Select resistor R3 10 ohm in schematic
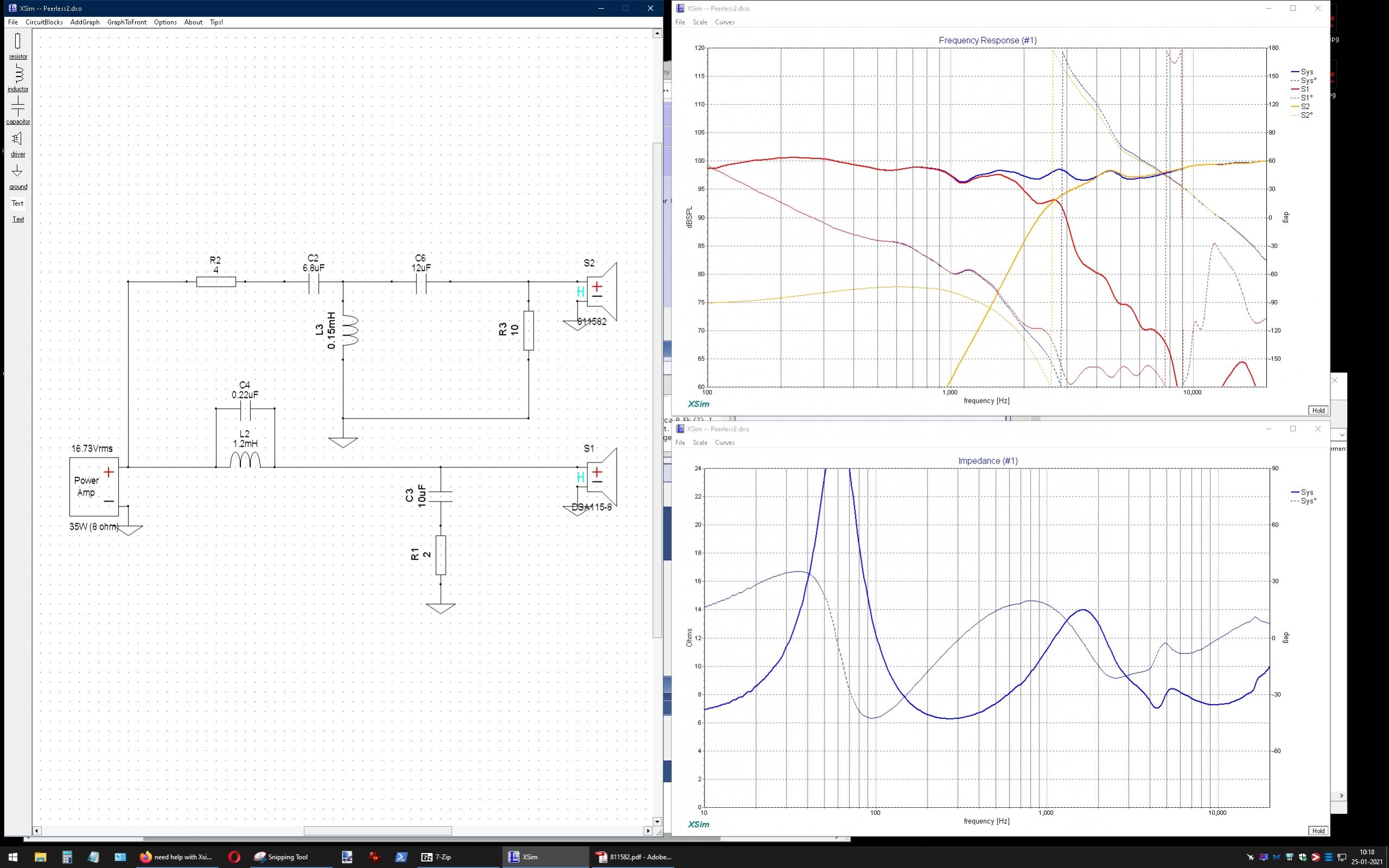Screen dimensions: 1389x868 point(529,331)
